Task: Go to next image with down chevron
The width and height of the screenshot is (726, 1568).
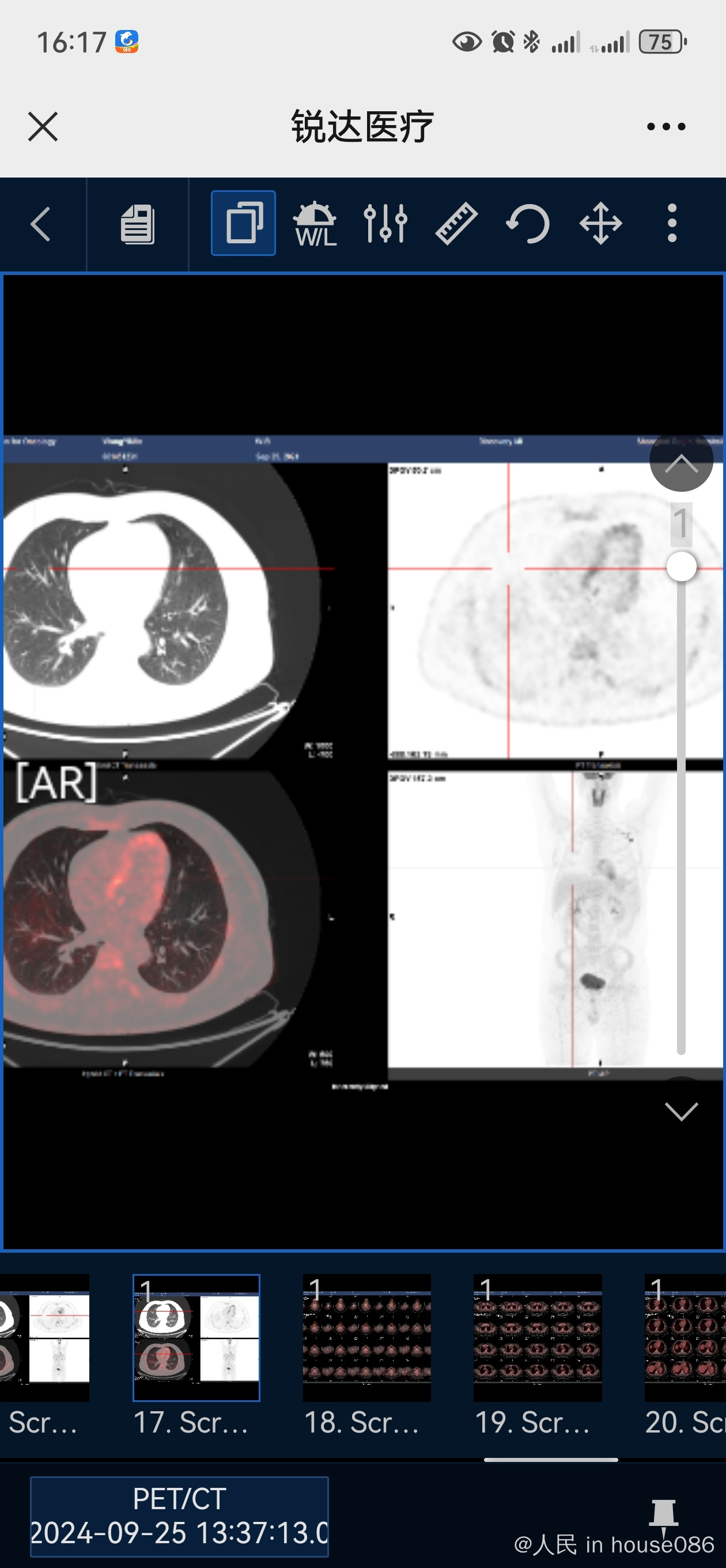Action: coord(681,1111)
